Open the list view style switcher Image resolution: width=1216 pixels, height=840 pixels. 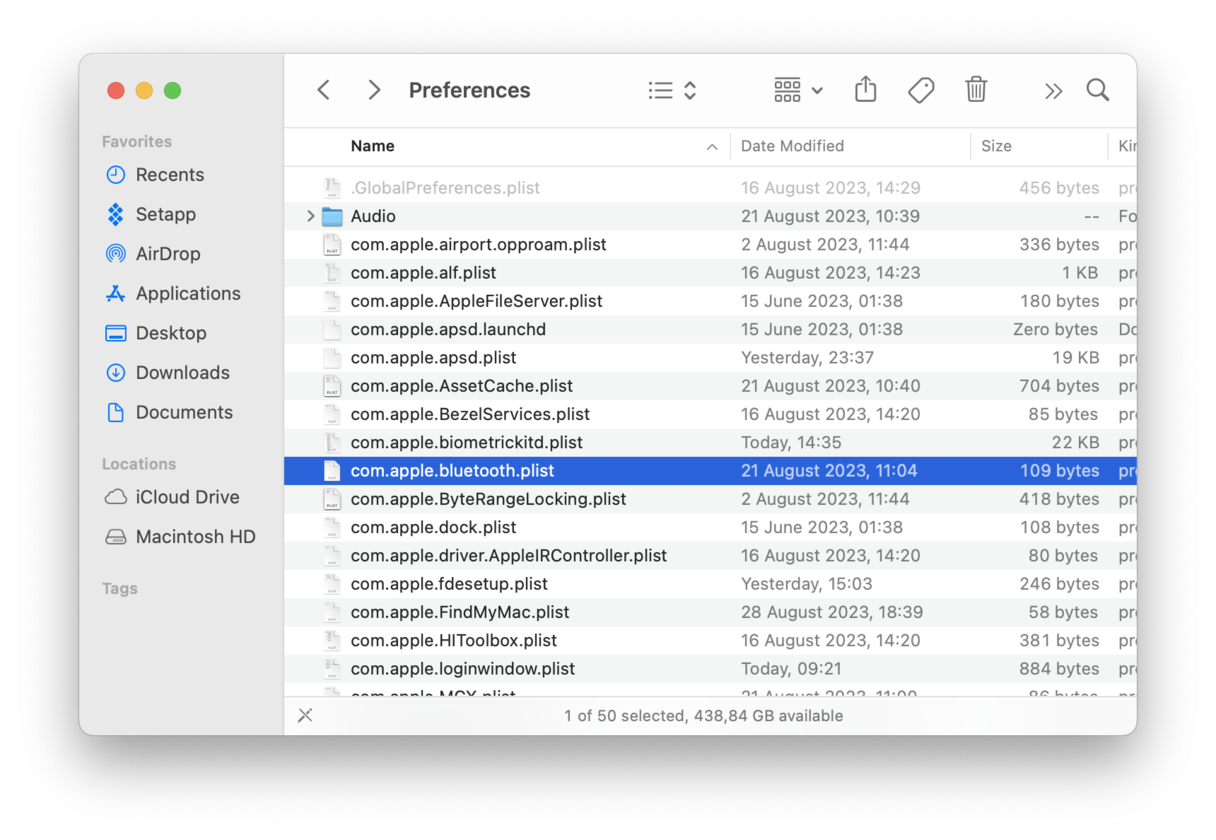click(672, 90)
